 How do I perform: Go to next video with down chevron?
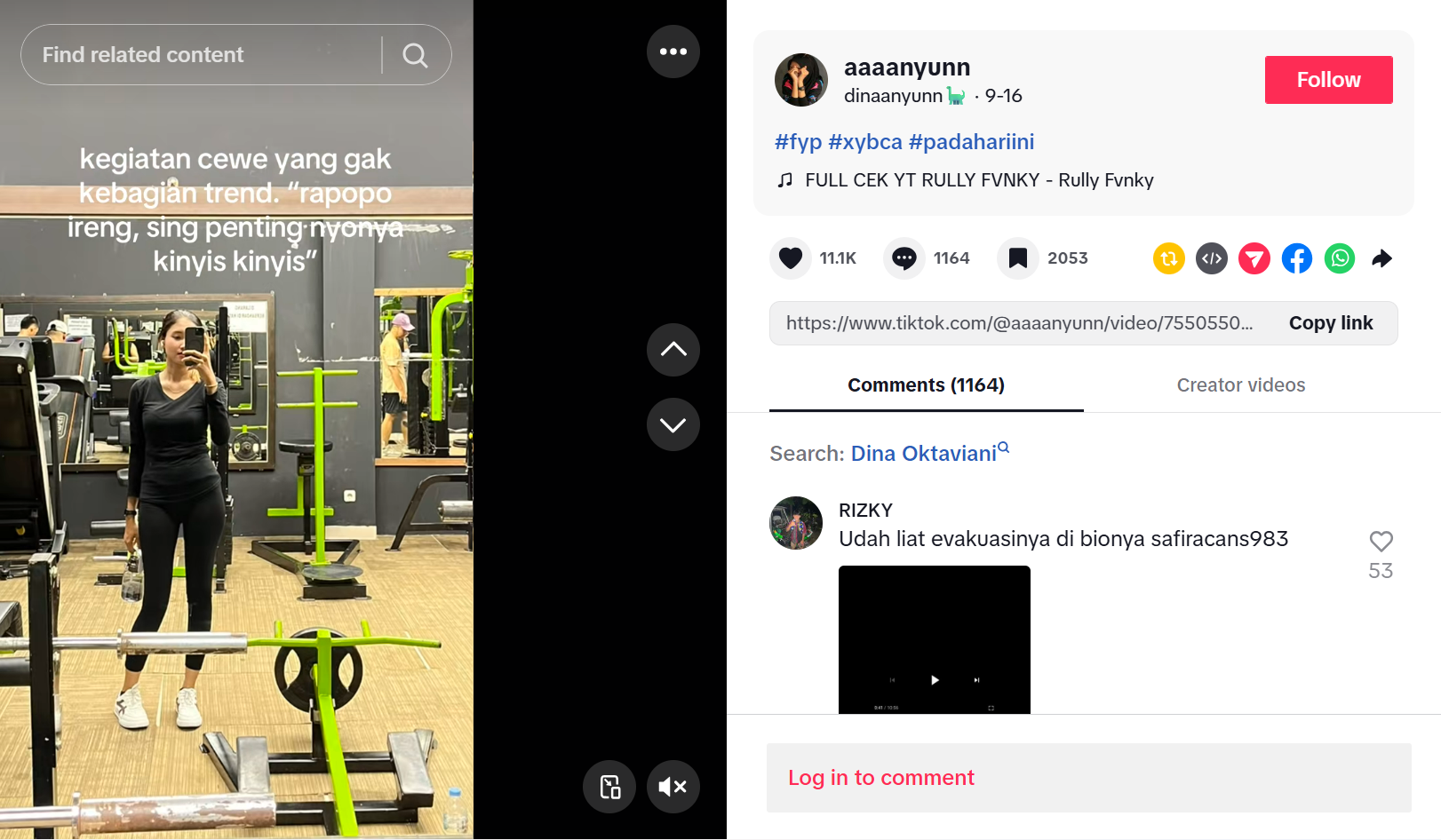click(x=673, y=424)
